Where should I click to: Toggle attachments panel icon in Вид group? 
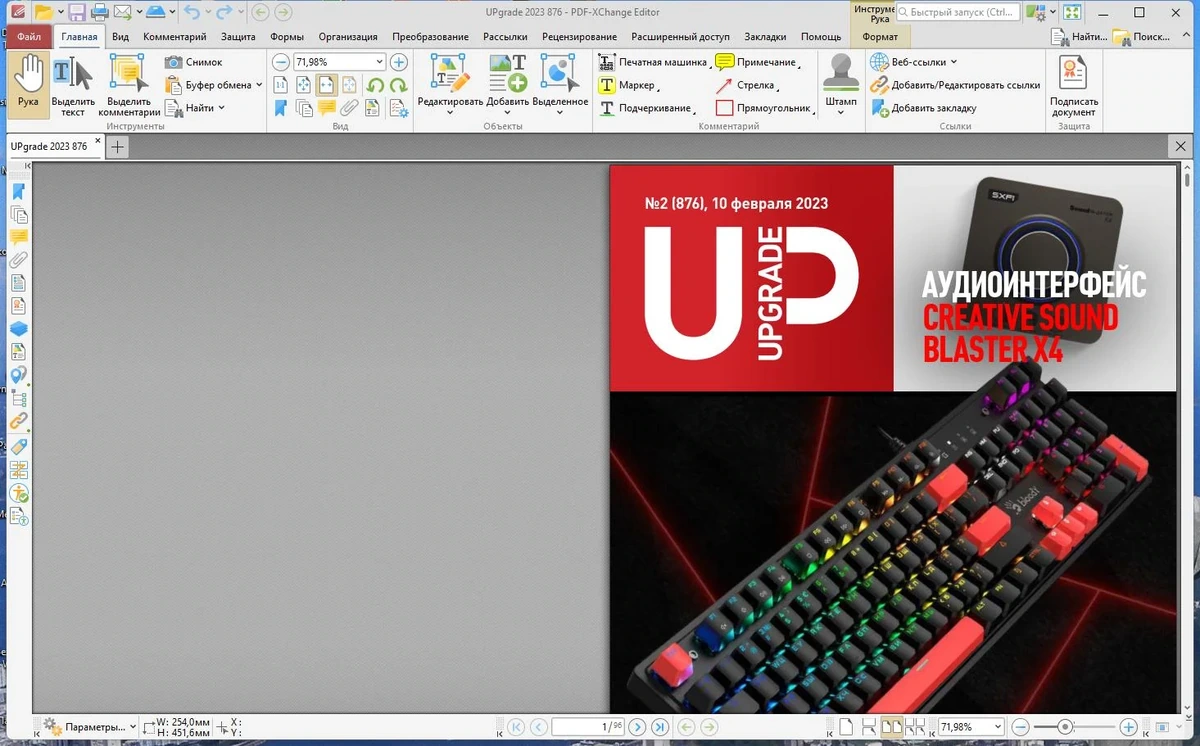[x=350, y=108]
